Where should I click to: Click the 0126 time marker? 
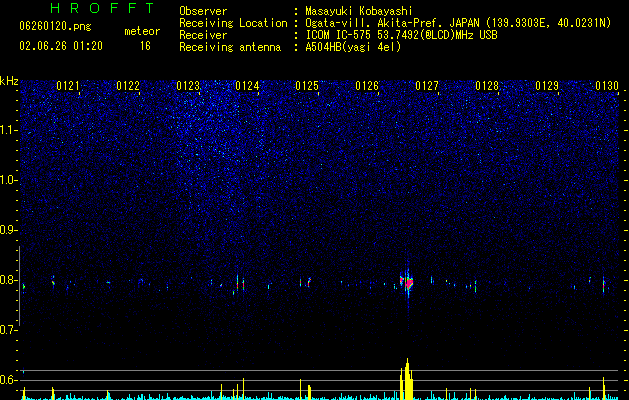point(367,86)
